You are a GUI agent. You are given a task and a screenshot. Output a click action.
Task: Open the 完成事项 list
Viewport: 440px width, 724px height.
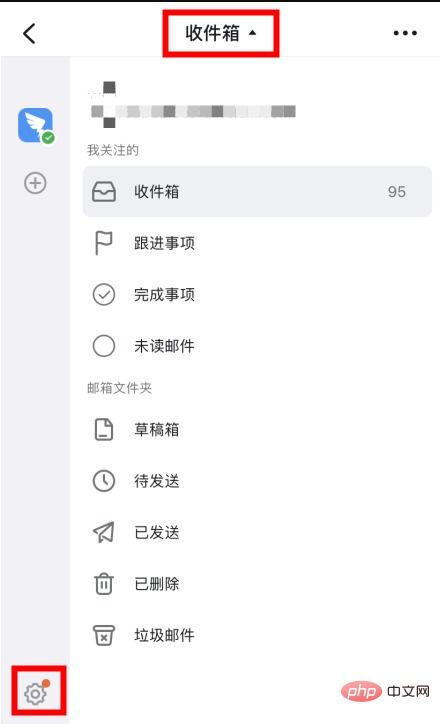257,295
